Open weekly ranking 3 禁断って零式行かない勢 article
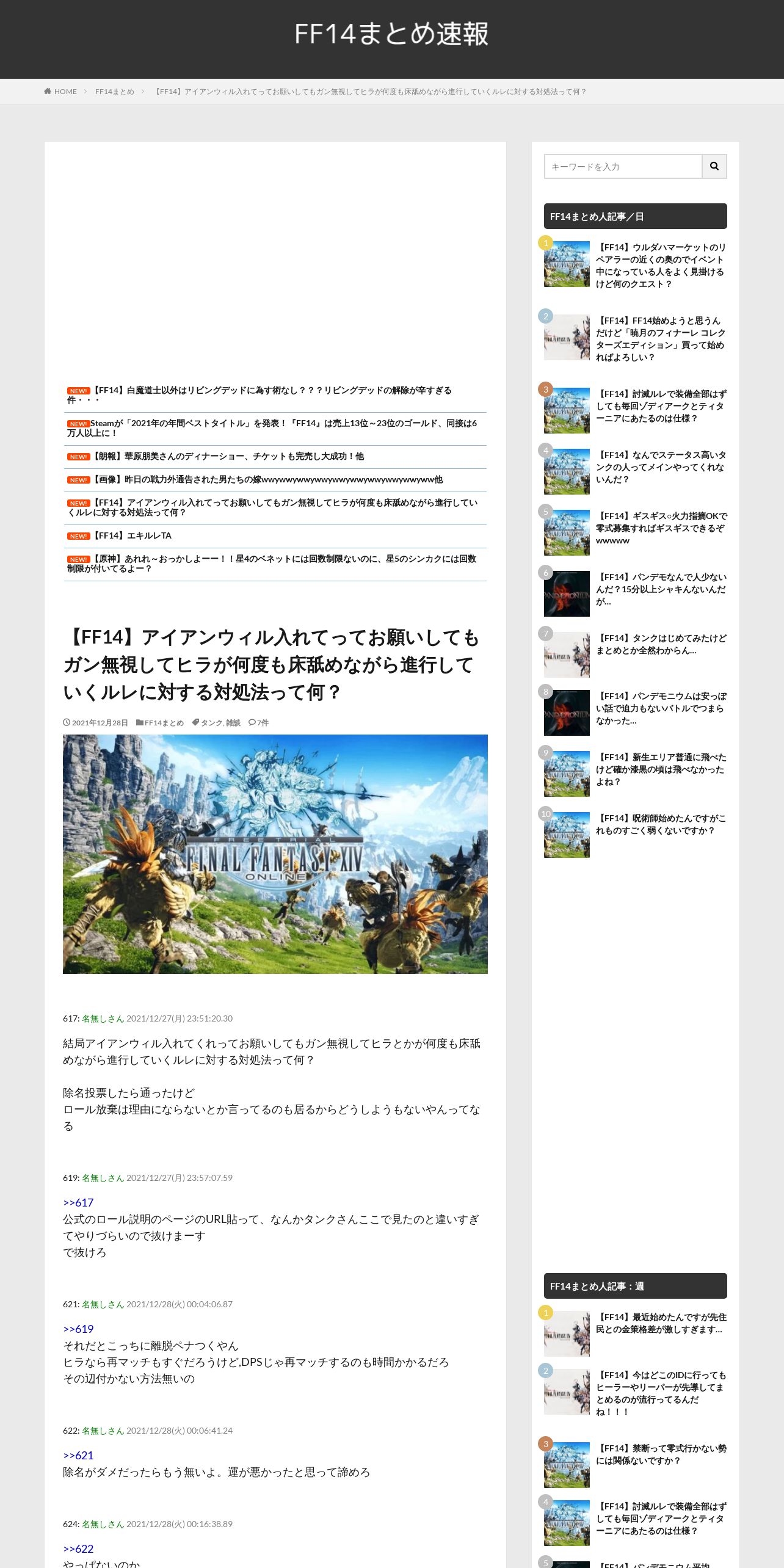784x1568 pixels. [661, 1454]
